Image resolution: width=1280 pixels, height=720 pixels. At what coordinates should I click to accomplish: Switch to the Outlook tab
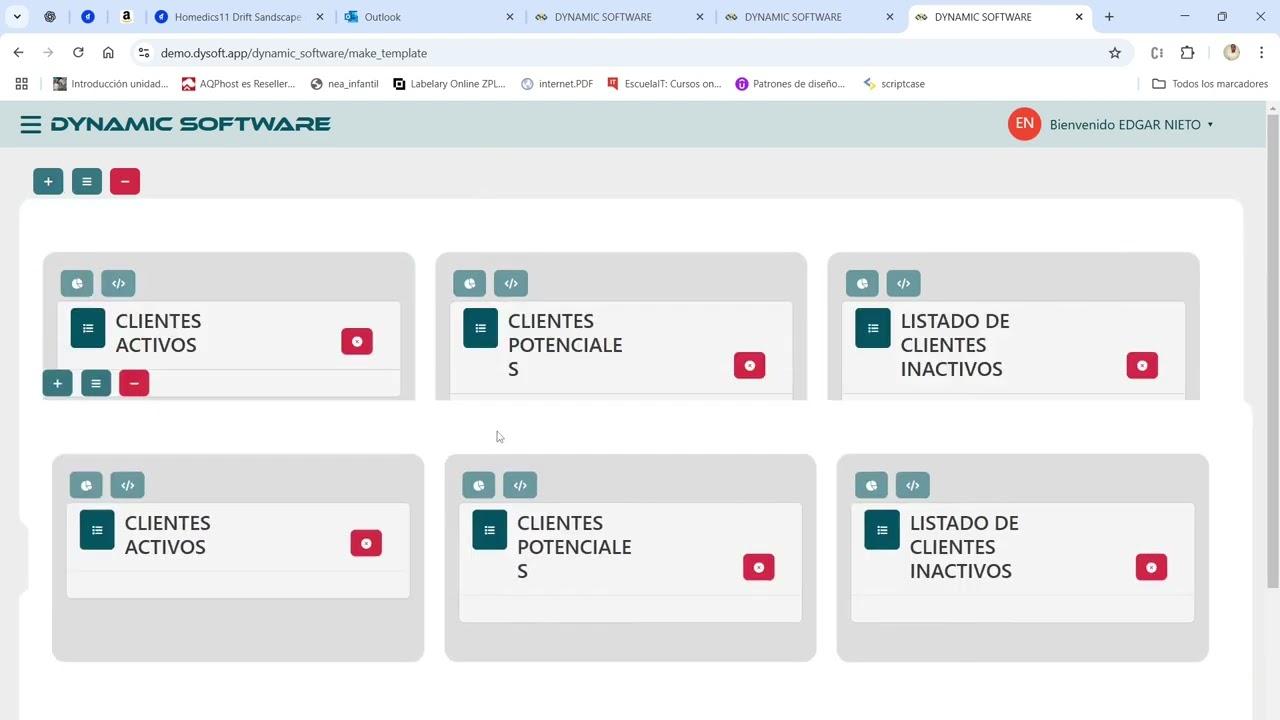430,17
